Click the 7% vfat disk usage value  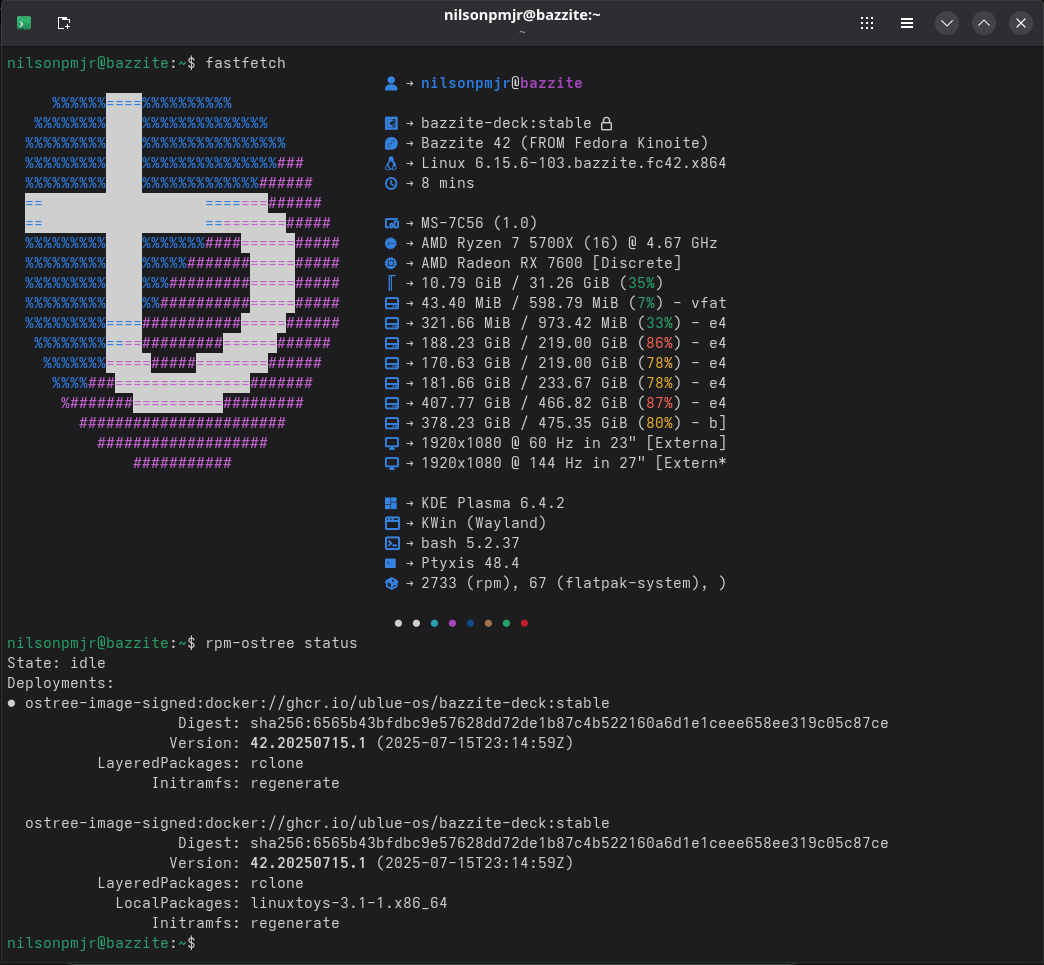tap(647, 303)
